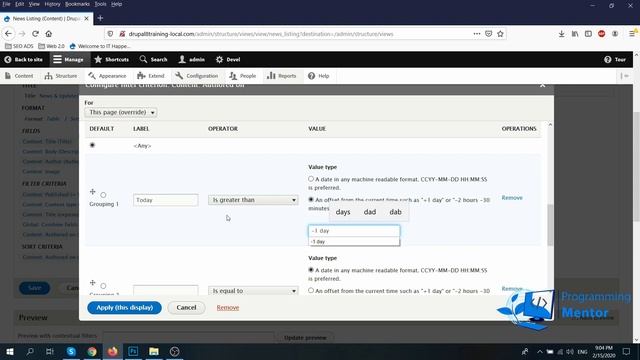Screen dimensions: 640x360
Task: Go back with the browser back arrow
Action: point(8,34)
